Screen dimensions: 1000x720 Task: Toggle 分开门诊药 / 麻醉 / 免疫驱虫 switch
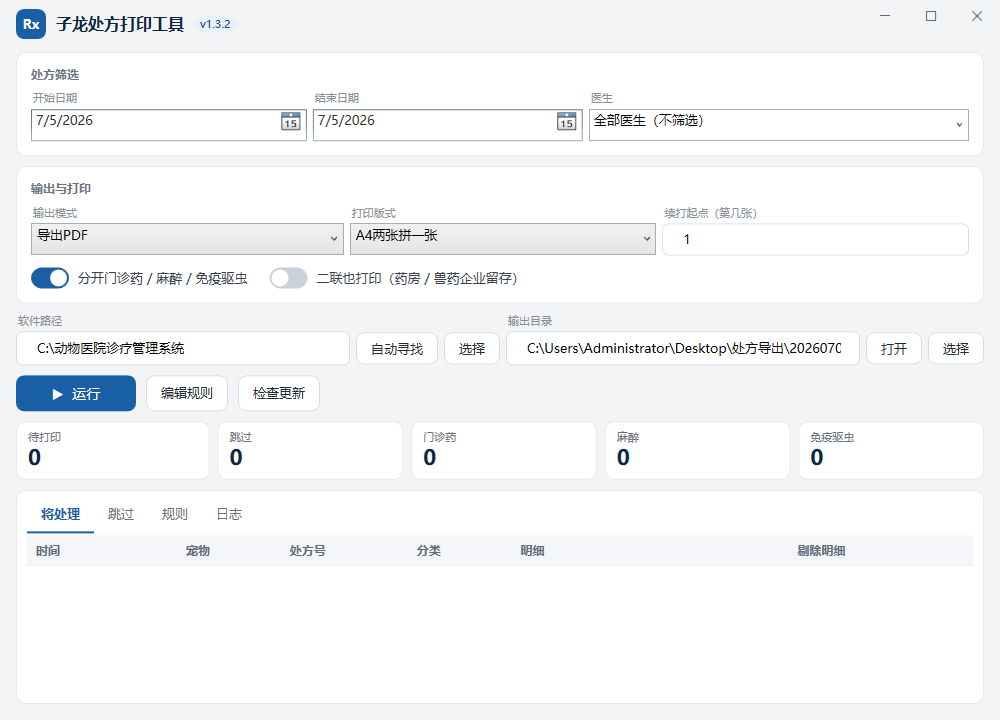[50, 278]
